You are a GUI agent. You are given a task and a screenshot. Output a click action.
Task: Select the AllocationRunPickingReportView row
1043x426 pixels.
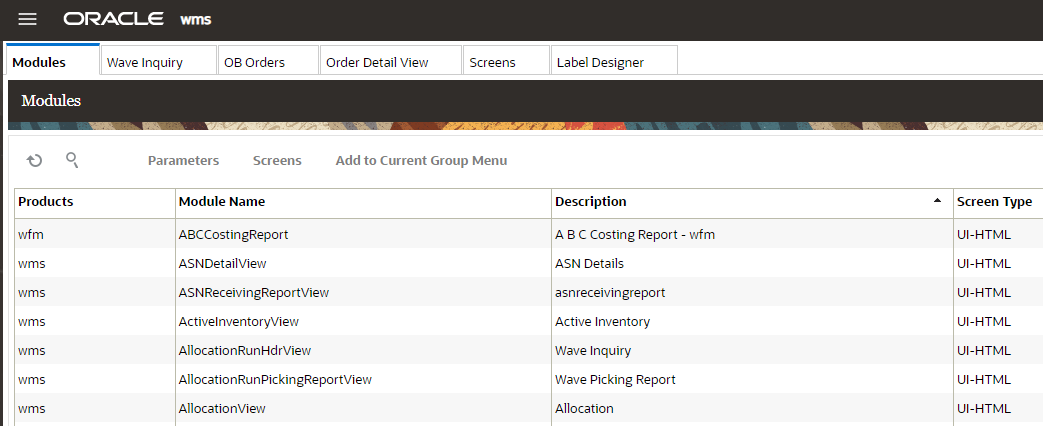[x=275, y=380]
